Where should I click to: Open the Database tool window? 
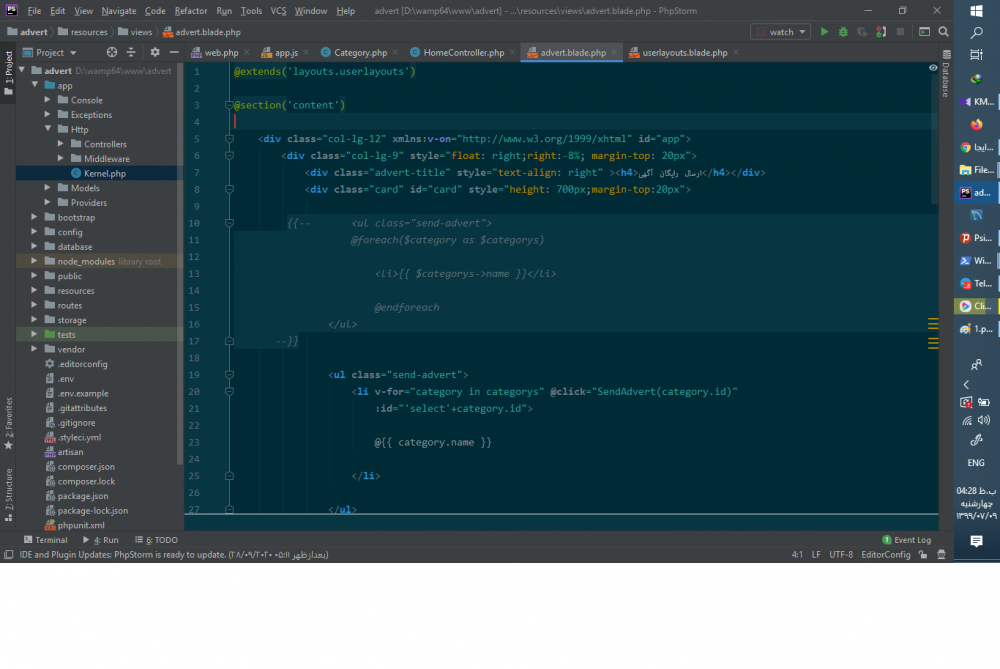(946, 73)
